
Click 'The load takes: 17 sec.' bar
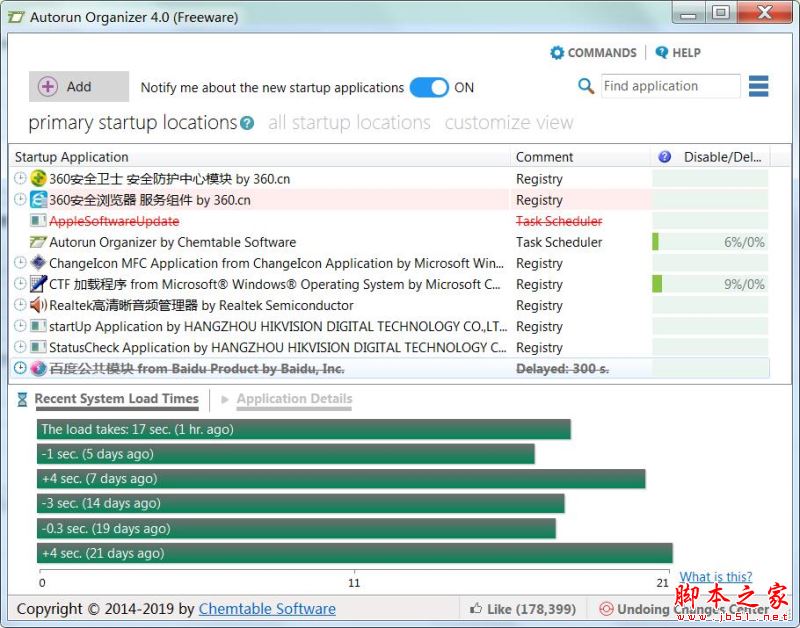point(304,429)
